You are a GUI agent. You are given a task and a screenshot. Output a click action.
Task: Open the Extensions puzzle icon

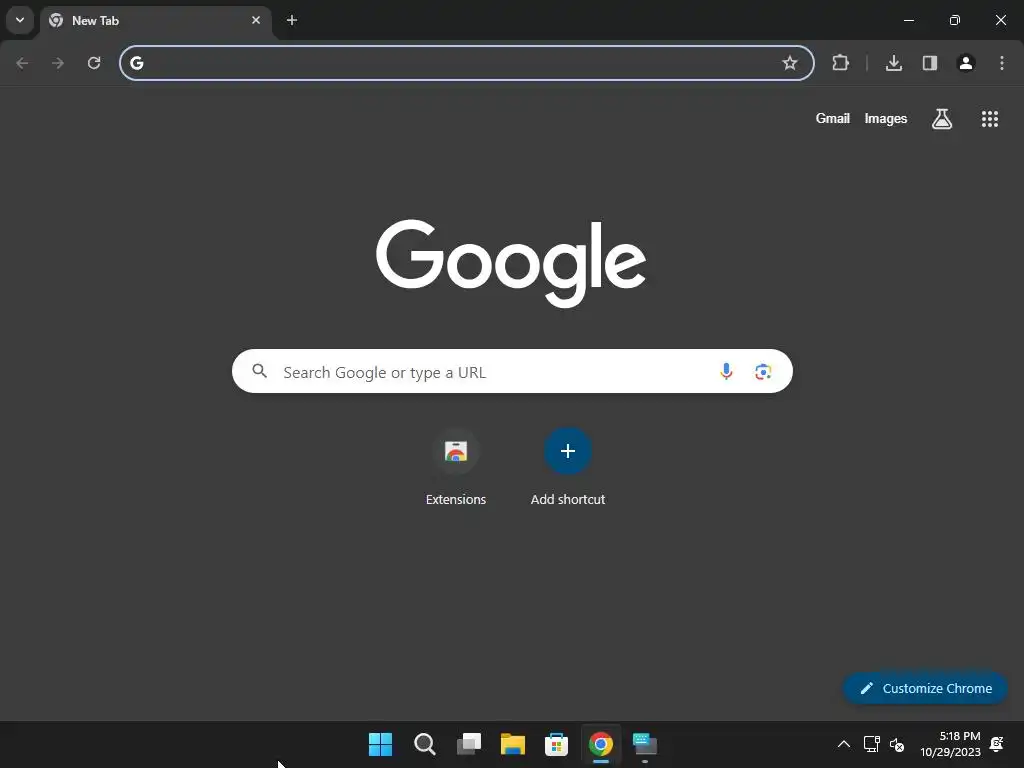click(840, 63)
